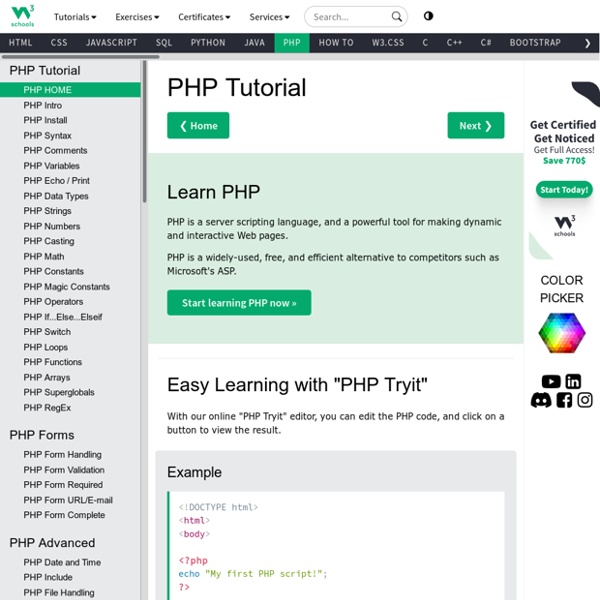Click the W3Schools logo in the ad
Screen dimensions: 600x600
pyautogui.click(x=564, y=226)
